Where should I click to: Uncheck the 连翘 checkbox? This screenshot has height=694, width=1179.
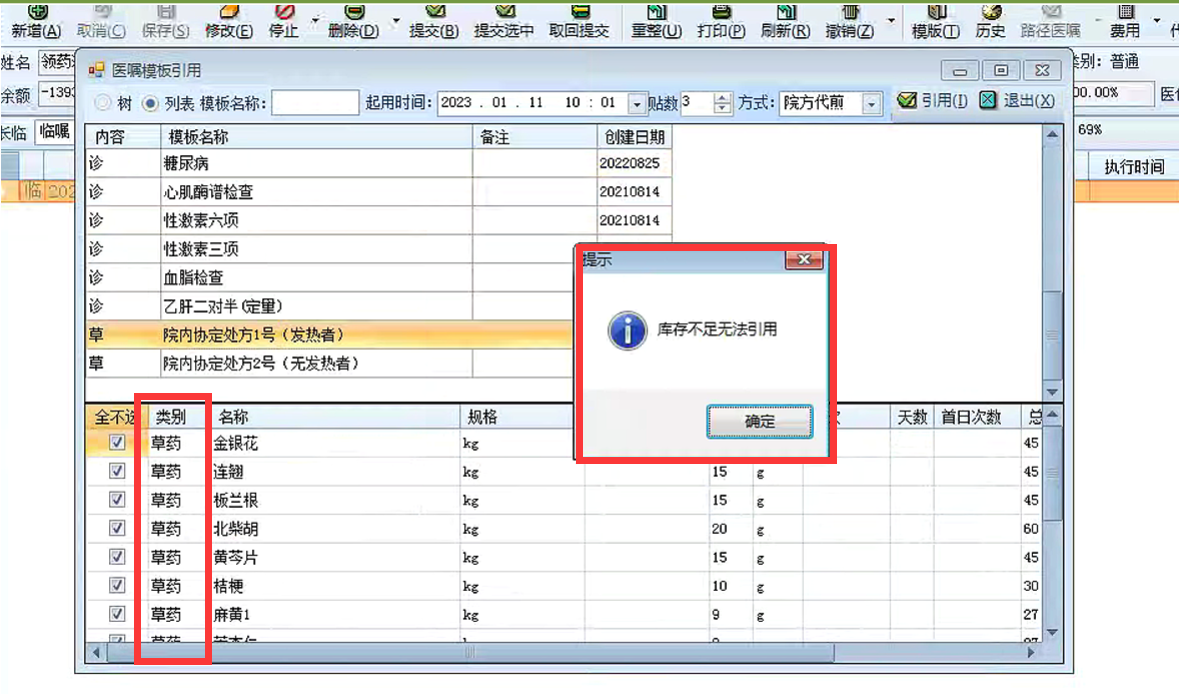point(117,471)
